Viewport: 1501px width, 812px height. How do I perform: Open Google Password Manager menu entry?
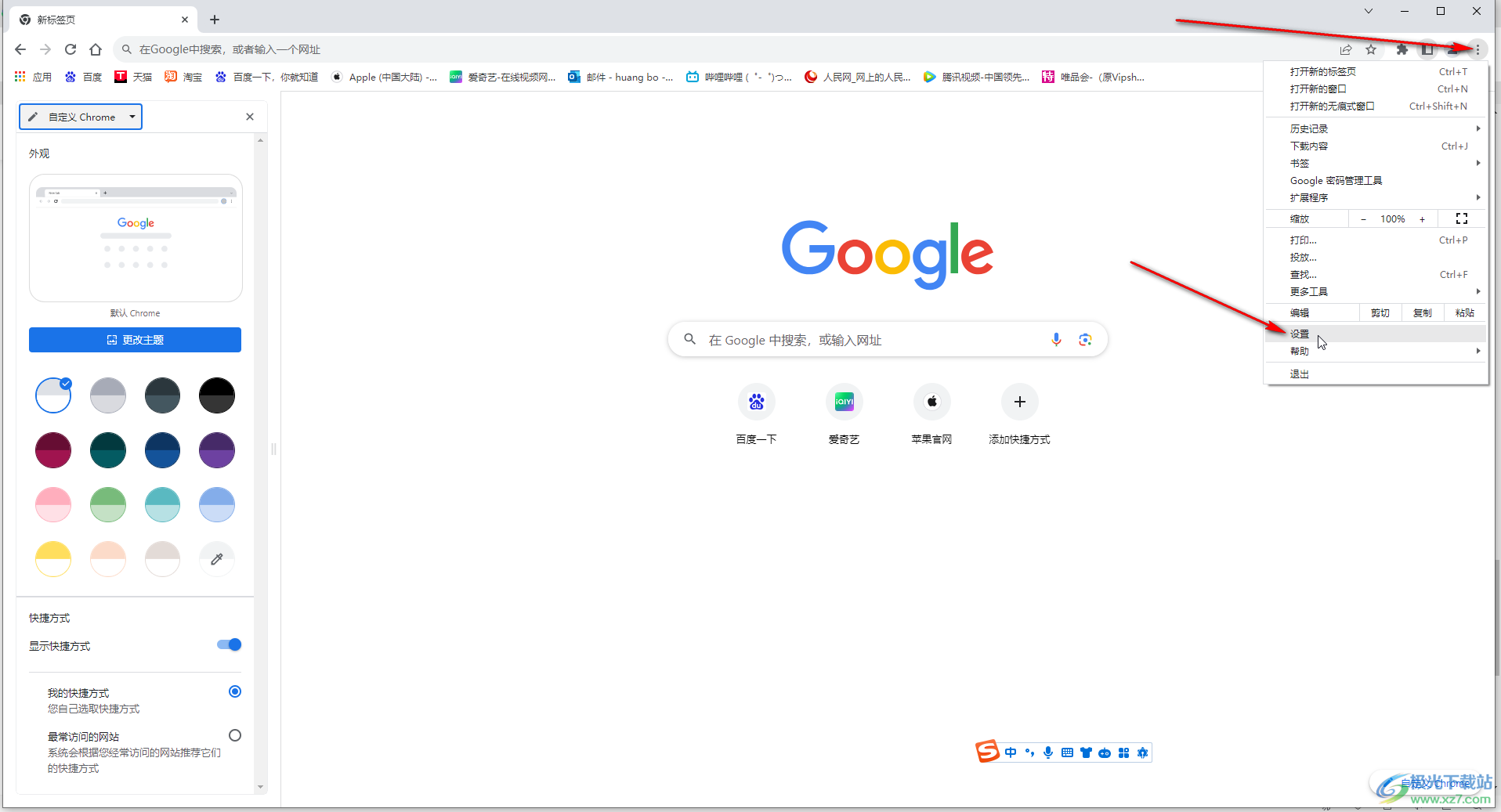pos(1376,180)
